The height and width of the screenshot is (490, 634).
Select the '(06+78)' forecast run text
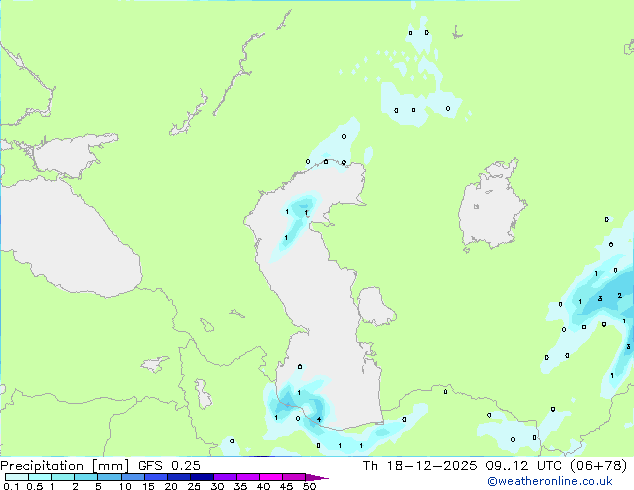point(598,466)
